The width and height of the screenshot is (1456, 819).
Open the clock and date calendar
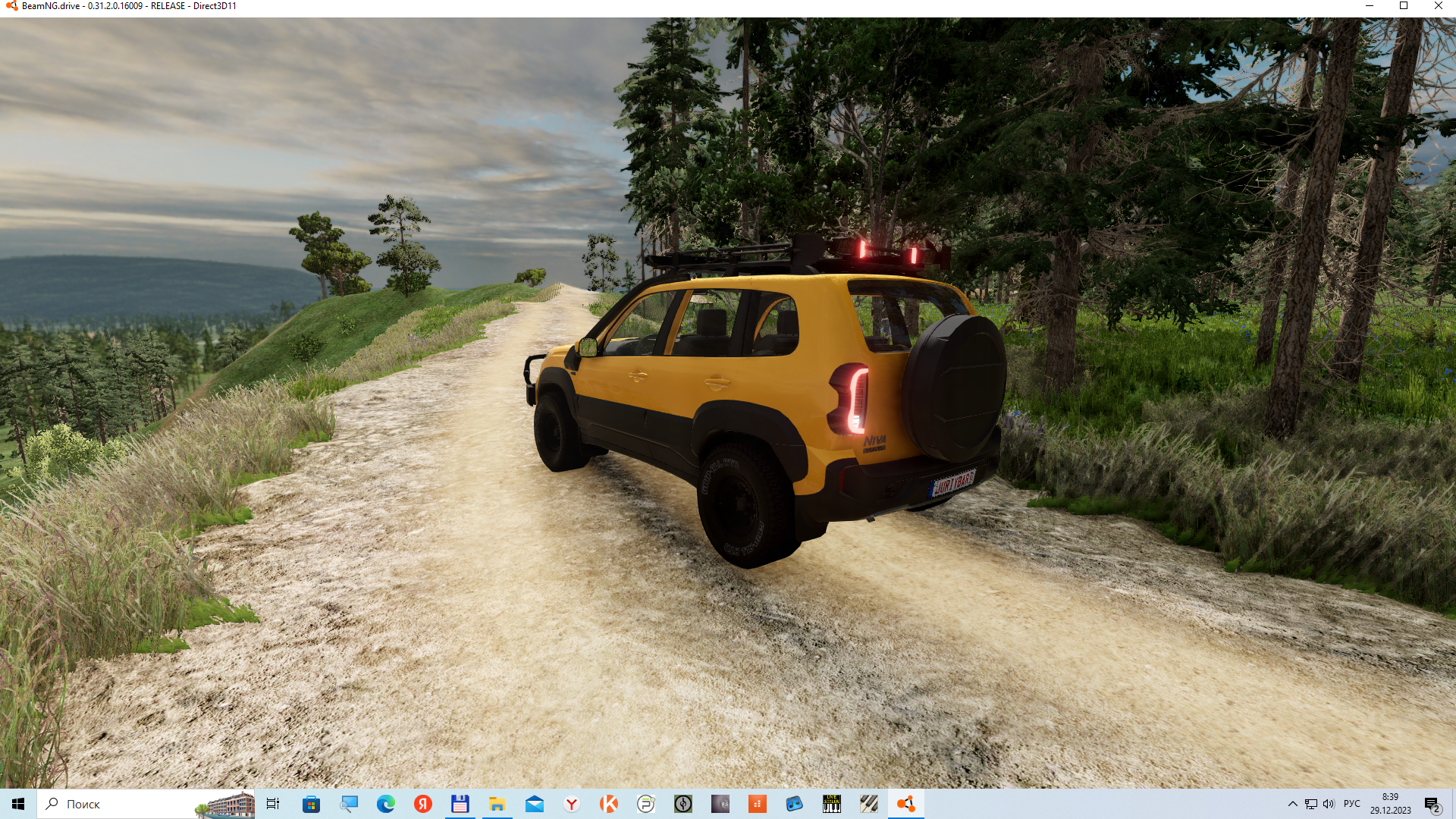point(1390,804)
